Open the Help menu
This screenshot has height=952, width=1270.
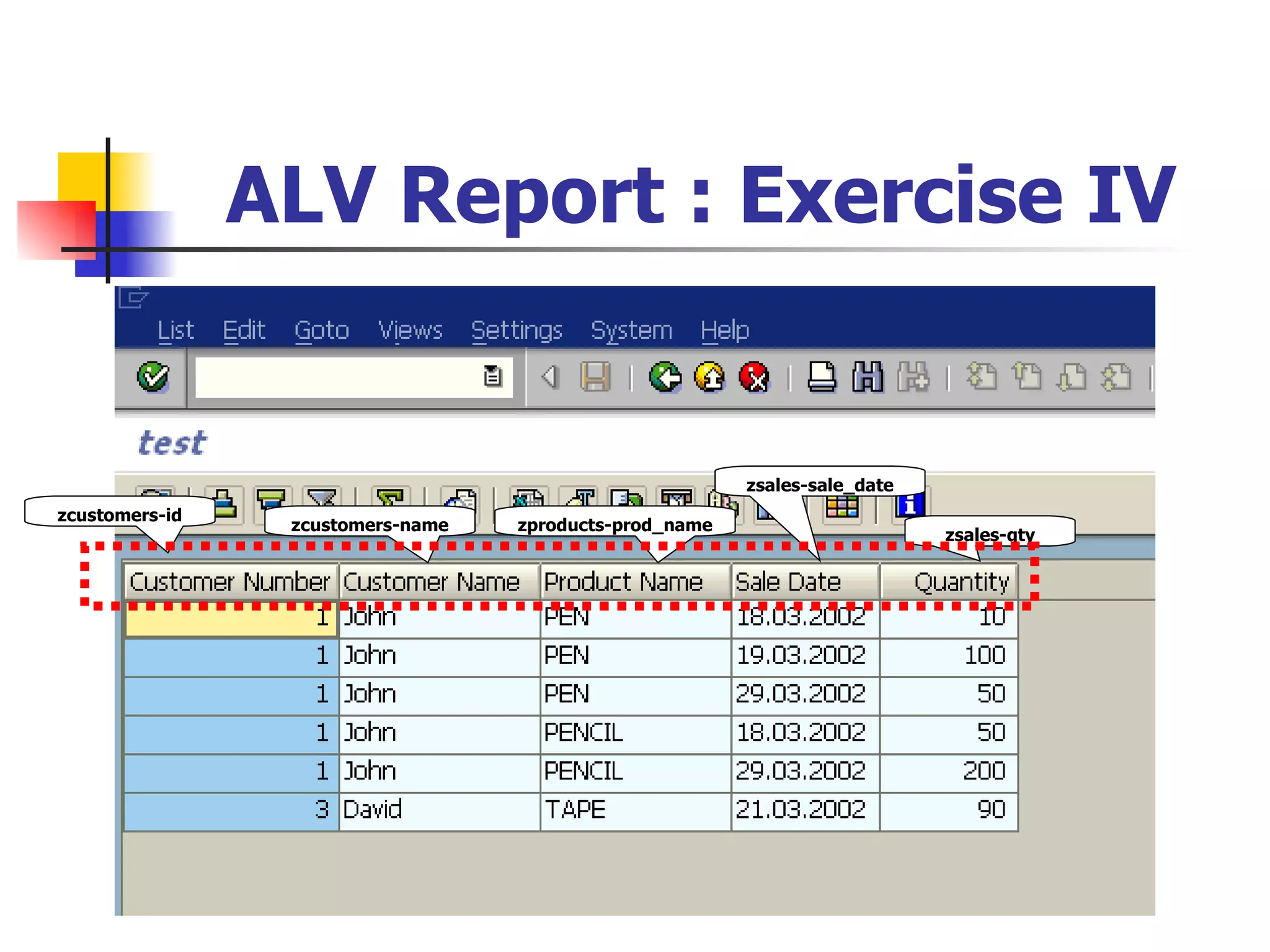725,330
